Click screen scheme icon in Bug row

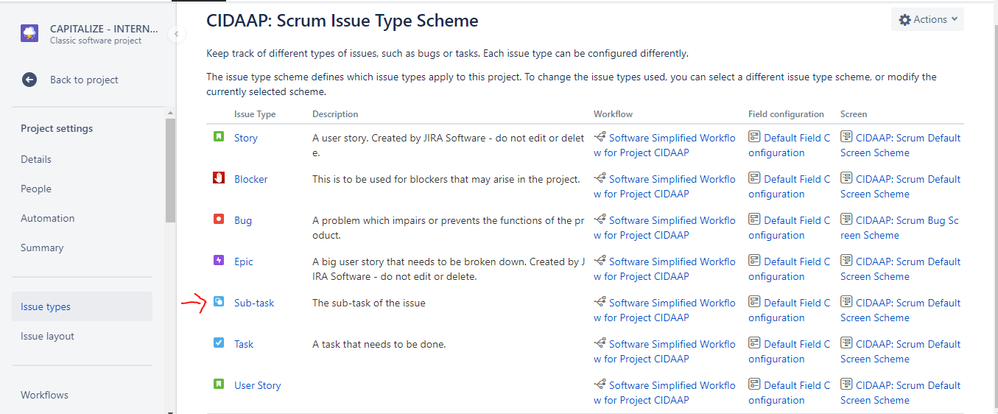tap(847, 220)
